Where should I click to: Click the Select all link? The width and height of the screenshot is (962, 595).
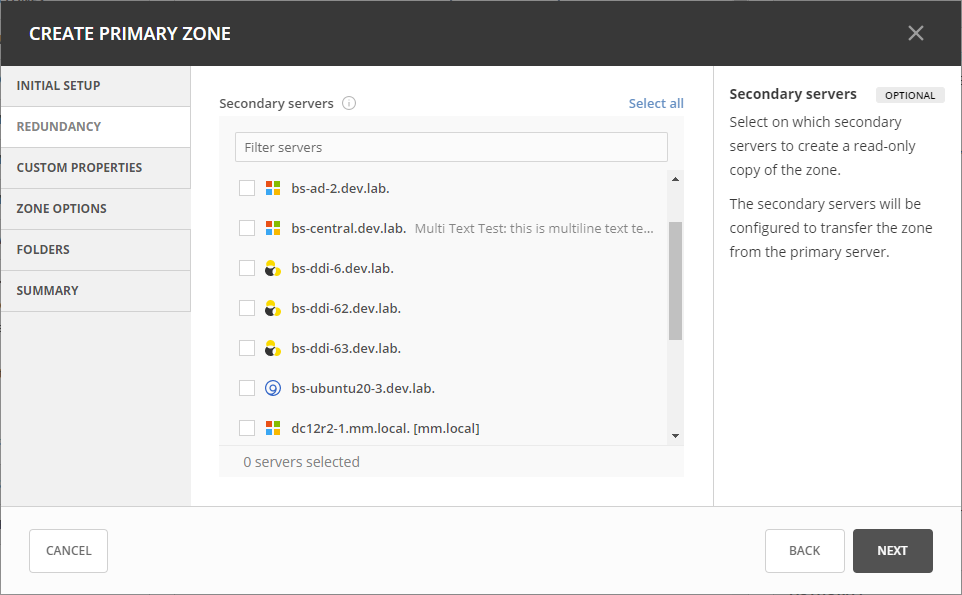656,103
